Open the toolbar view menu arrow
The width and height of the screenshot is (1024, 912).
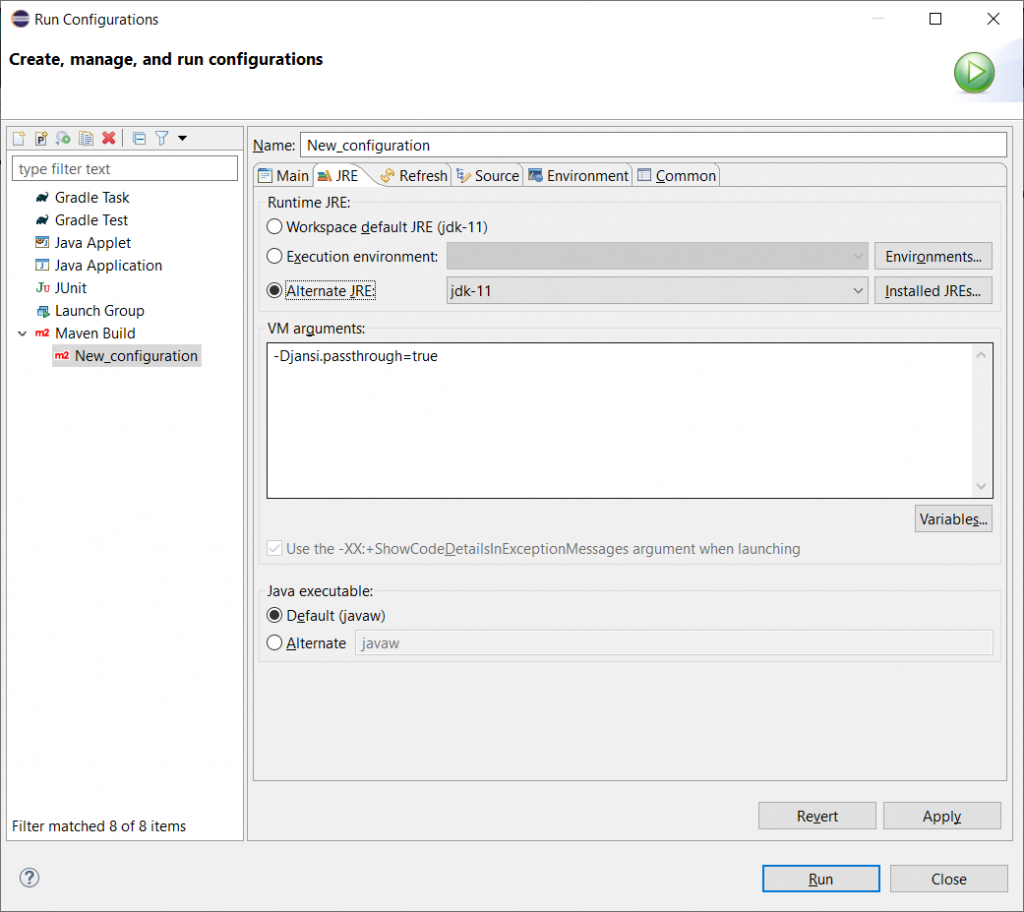tap(182, 138)
